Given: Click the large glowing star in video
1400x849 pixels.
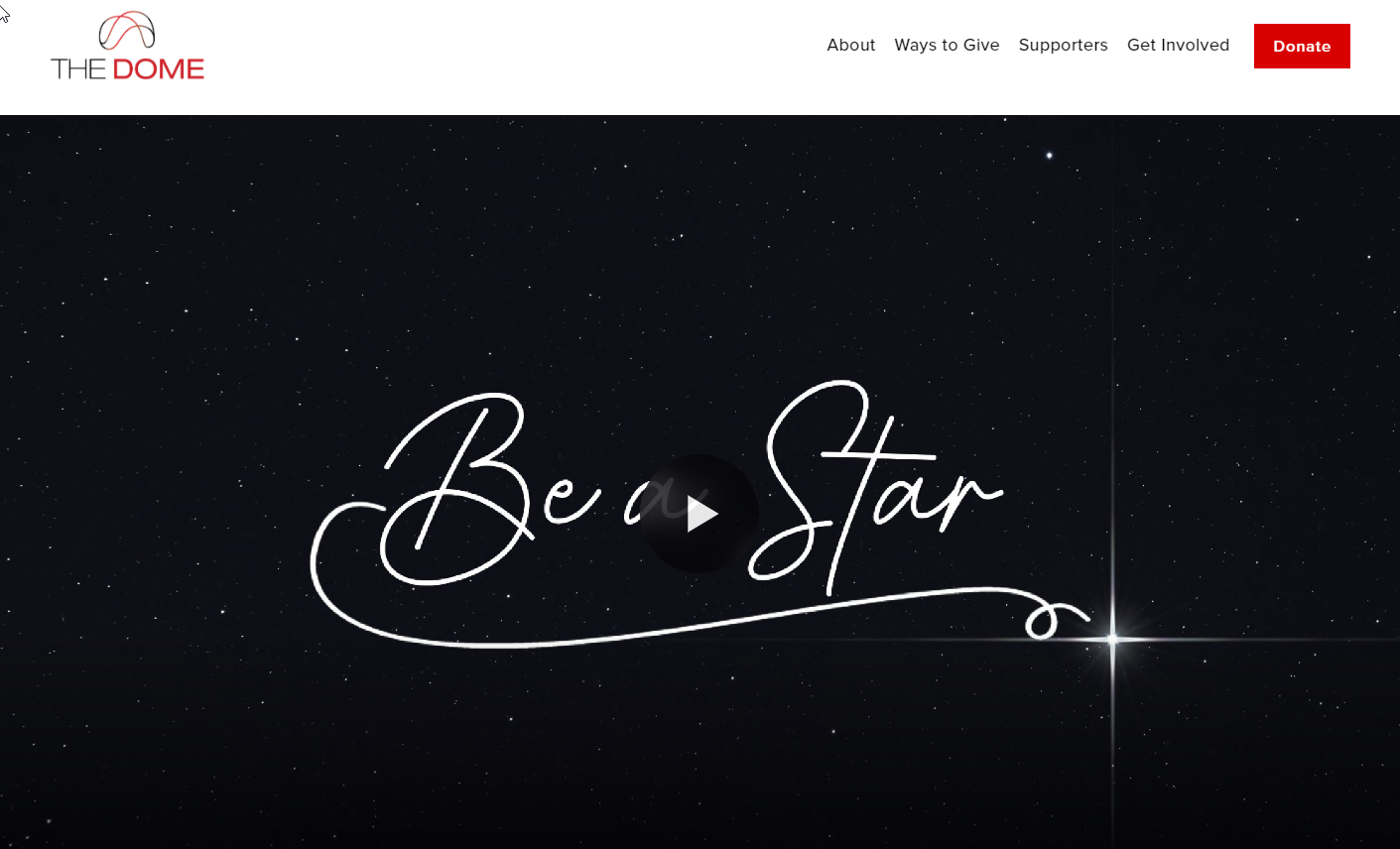Looking at the screenshot, I should [x=1112, y=639].
